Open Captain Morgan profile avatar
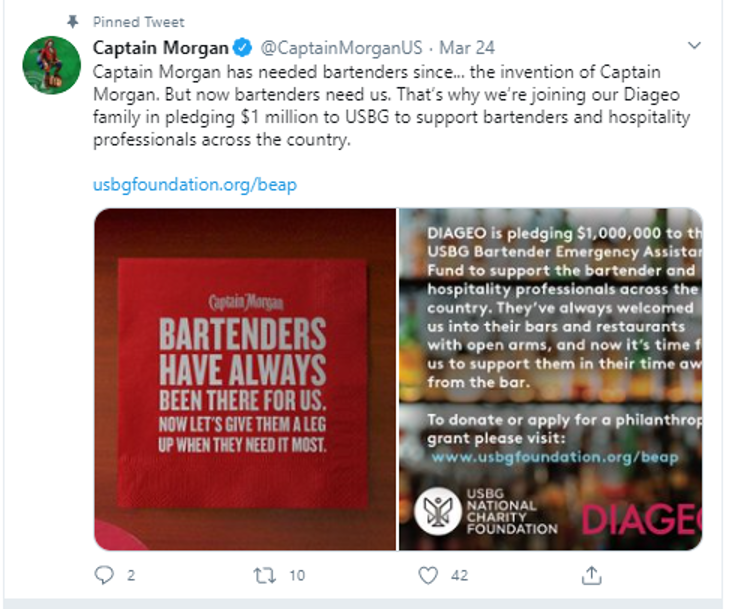This screenshot has width=730, height=610. 52,65
